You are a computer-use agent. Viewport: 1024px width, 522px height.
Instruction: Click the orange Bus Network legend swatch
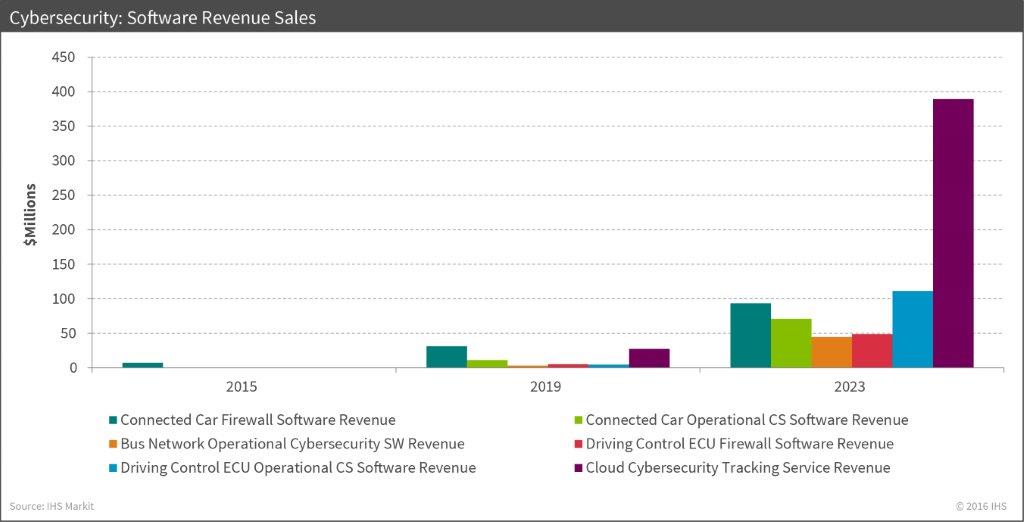pos(113,444)
